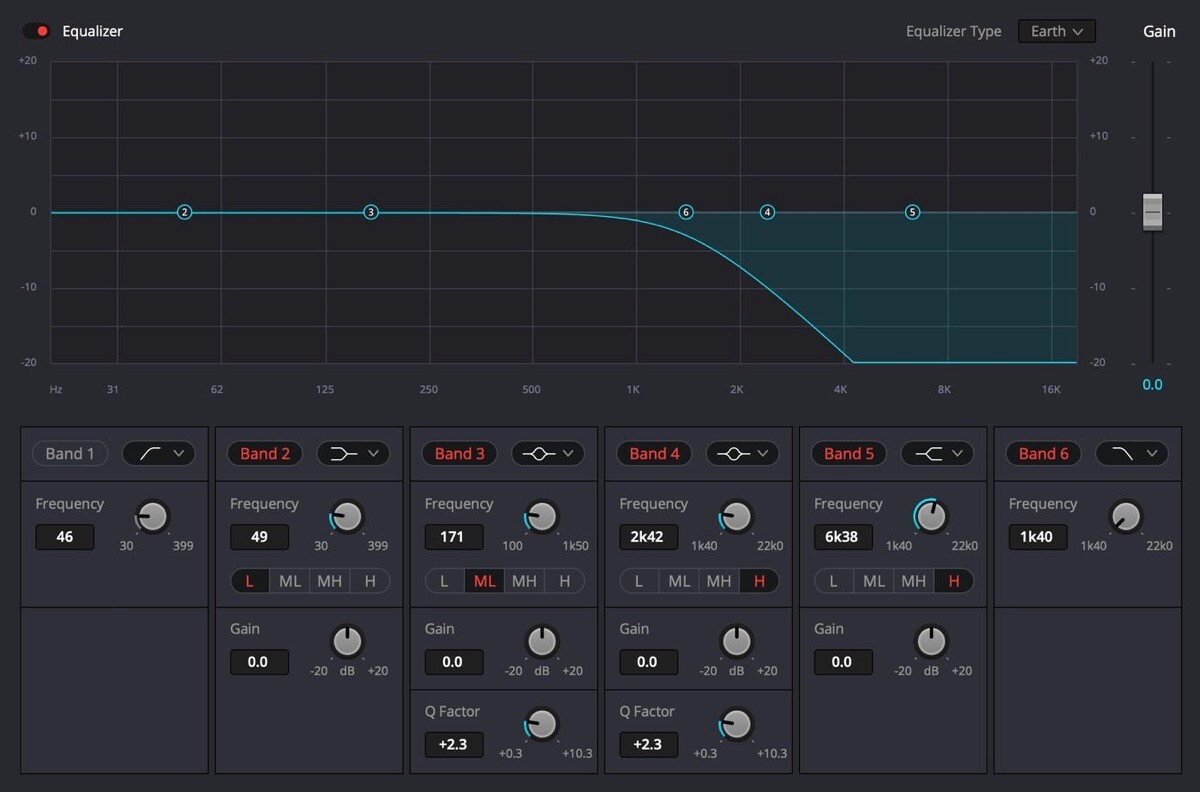Toggle the Band 4 button

click(654, 454)
